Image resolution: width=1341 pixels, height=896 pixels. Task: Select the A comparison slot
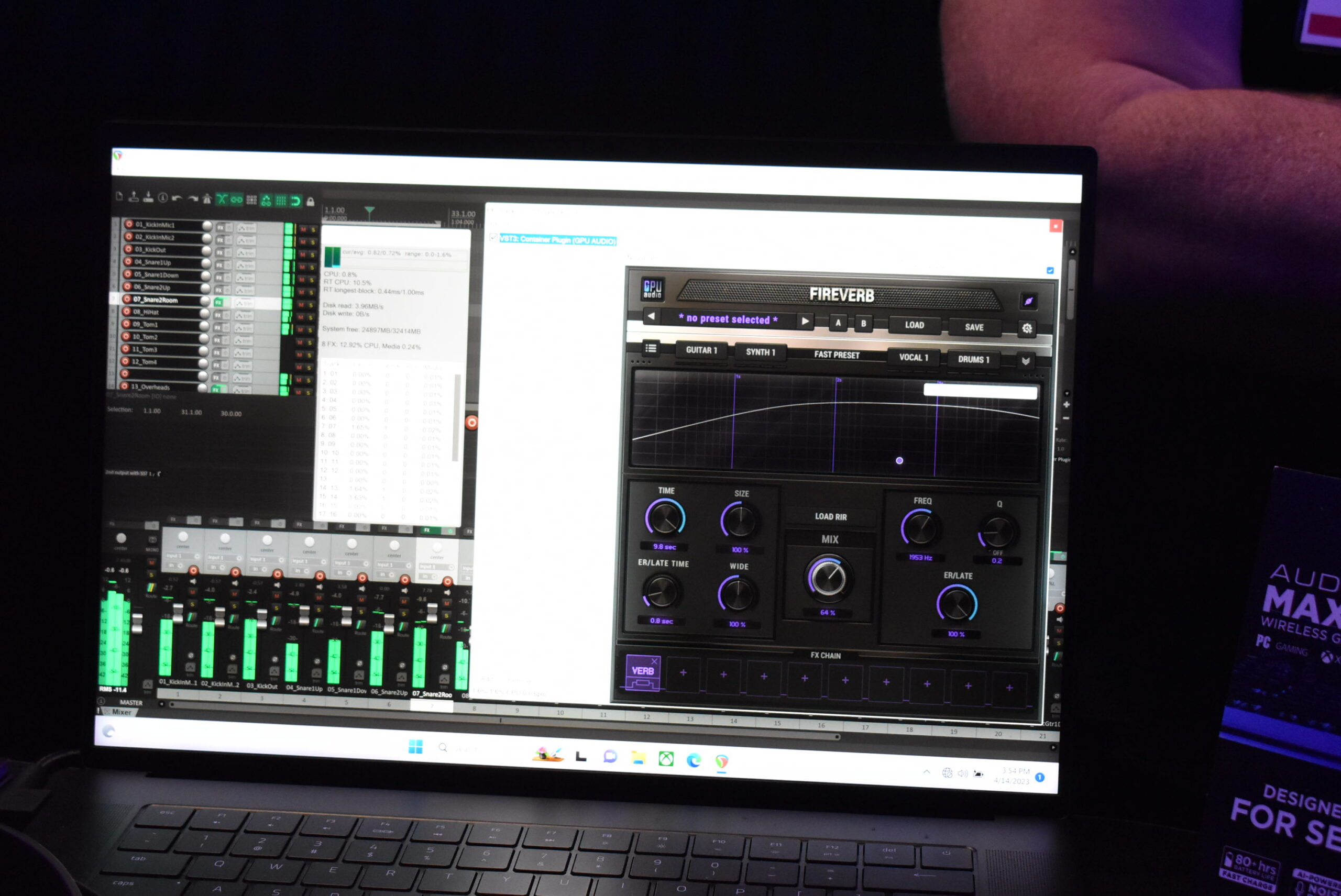(838, 323)
